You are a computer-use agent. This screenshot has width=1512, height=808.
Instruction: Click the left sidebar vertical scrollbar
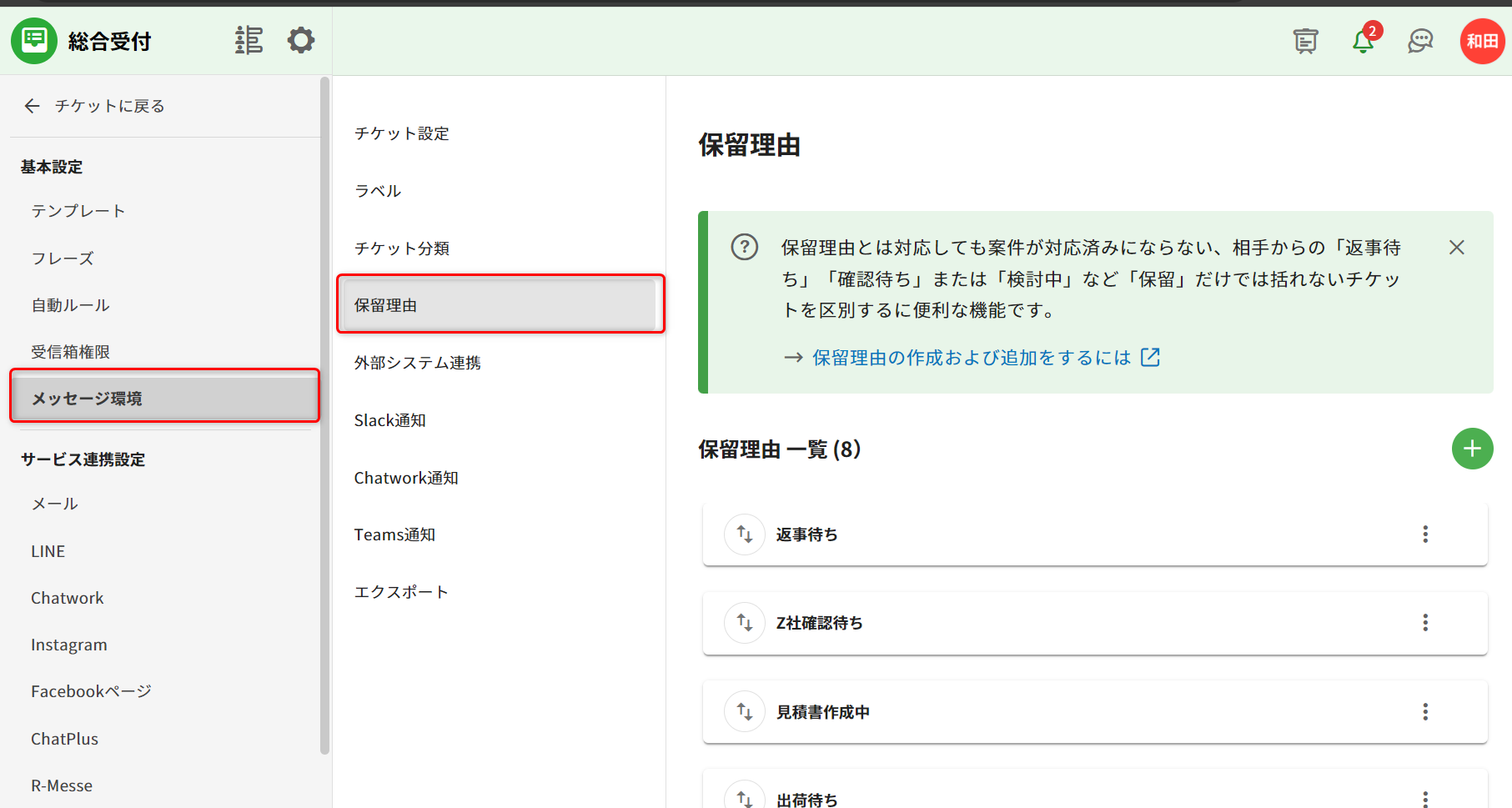pyautogui.click(x=325, y=417)
